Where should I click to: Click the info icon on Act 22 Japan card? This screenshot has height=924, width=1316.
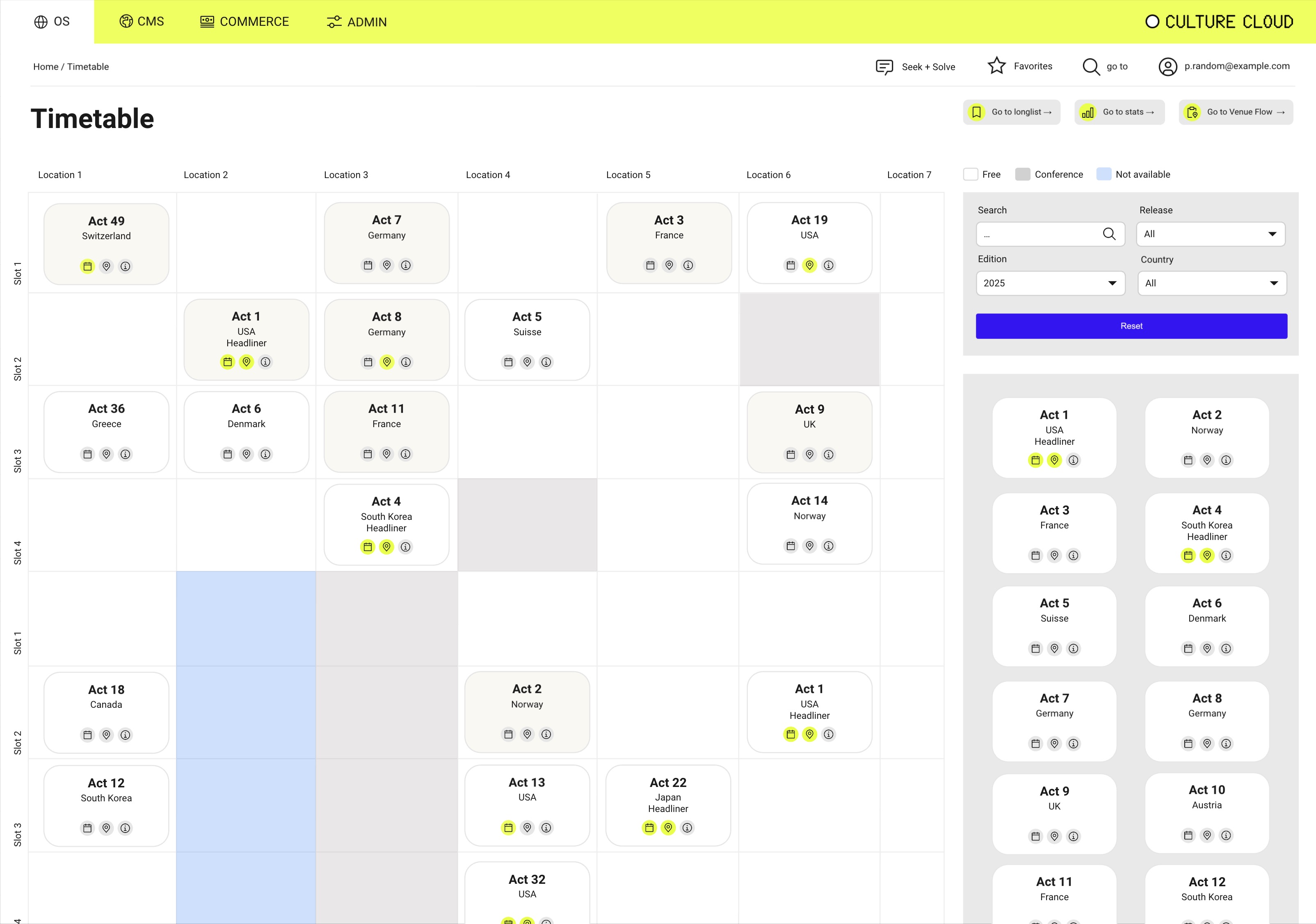[687, 828]
